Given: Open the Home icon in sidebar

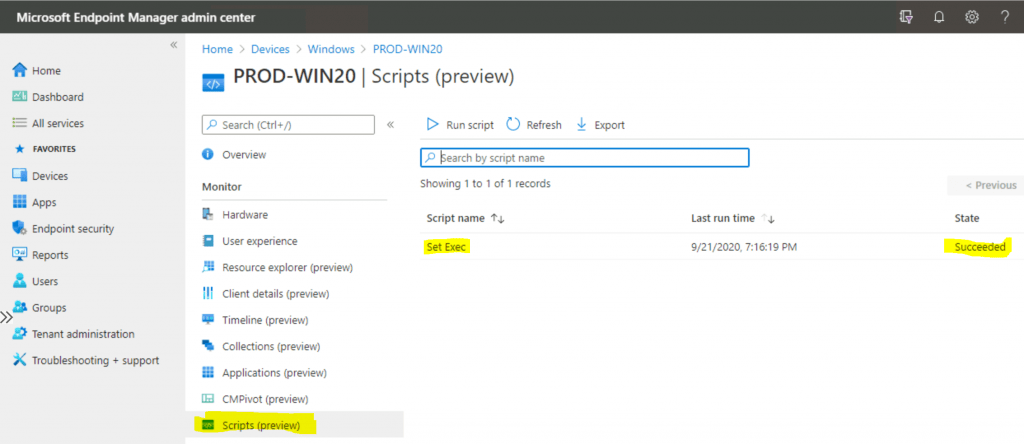Looking at the screenshot, I should pos(20,71).
